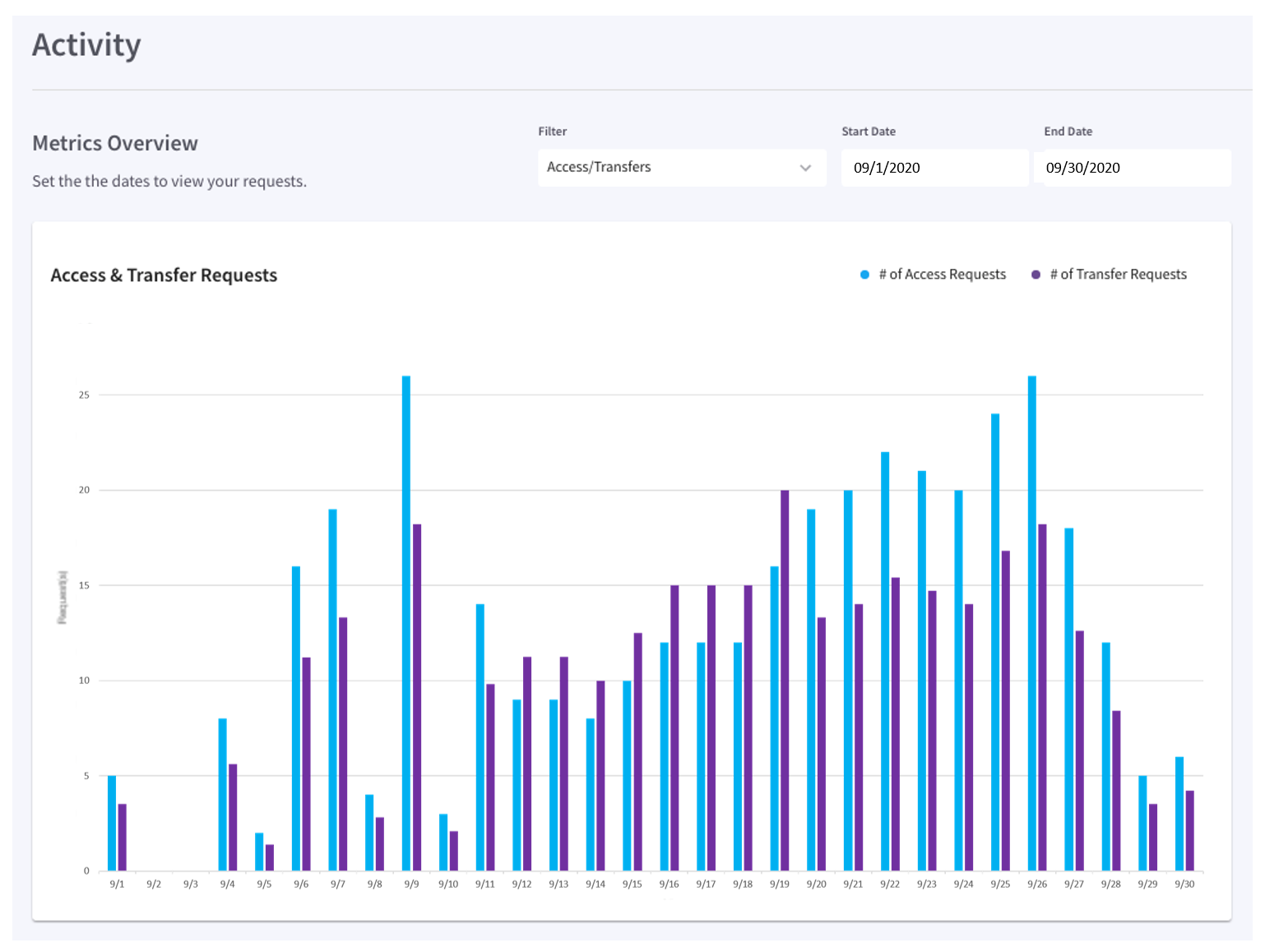Select the purple transfer bar for 9/9
Image resolution: width=1265 pixels, height=952 pixels.
[x=417, y=697]
